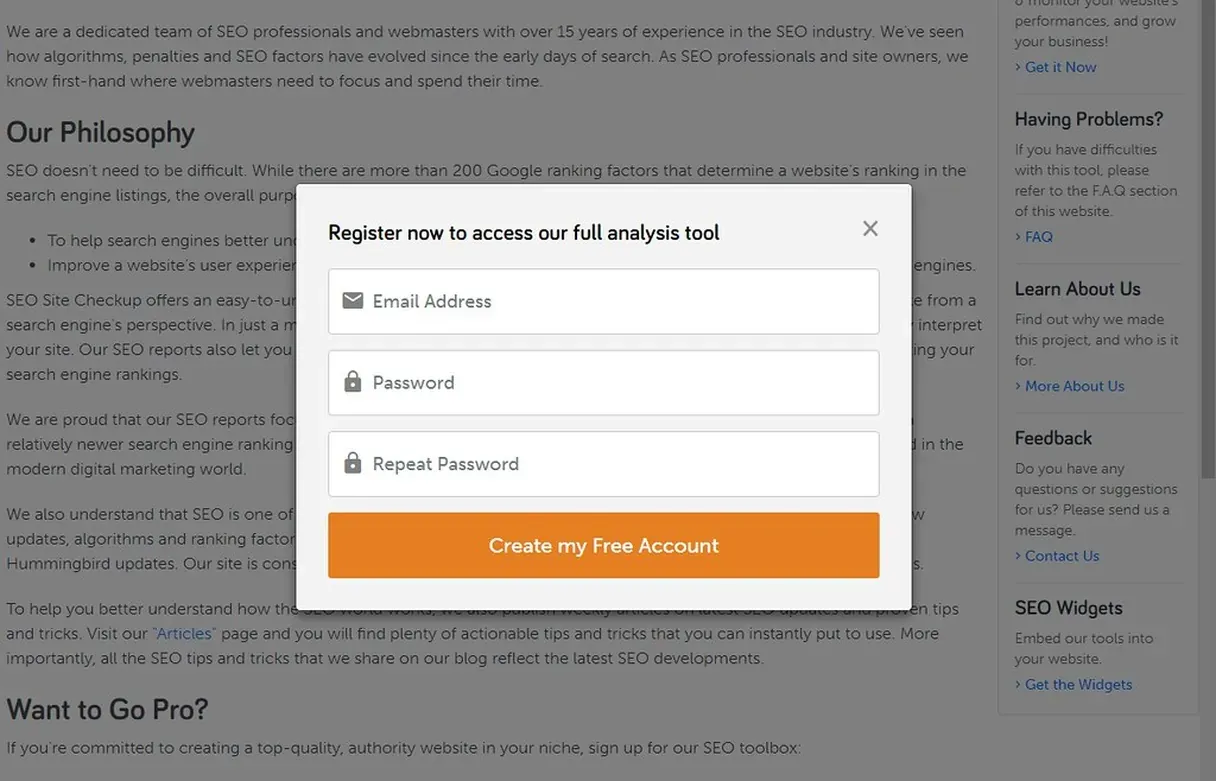Screen dimensions: 1216x781
Task: Close the registration popup with the X
Action: (870, 229)
